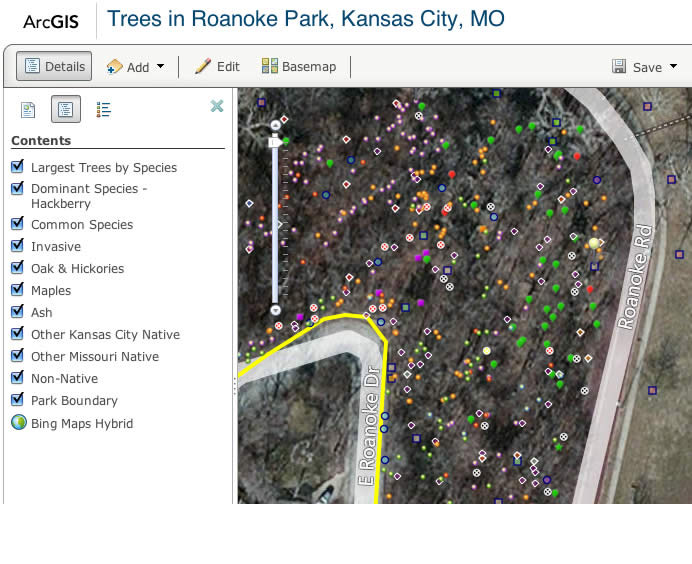692x564 pixels.
Task: Select the Contents view icon
Action: 66,109
